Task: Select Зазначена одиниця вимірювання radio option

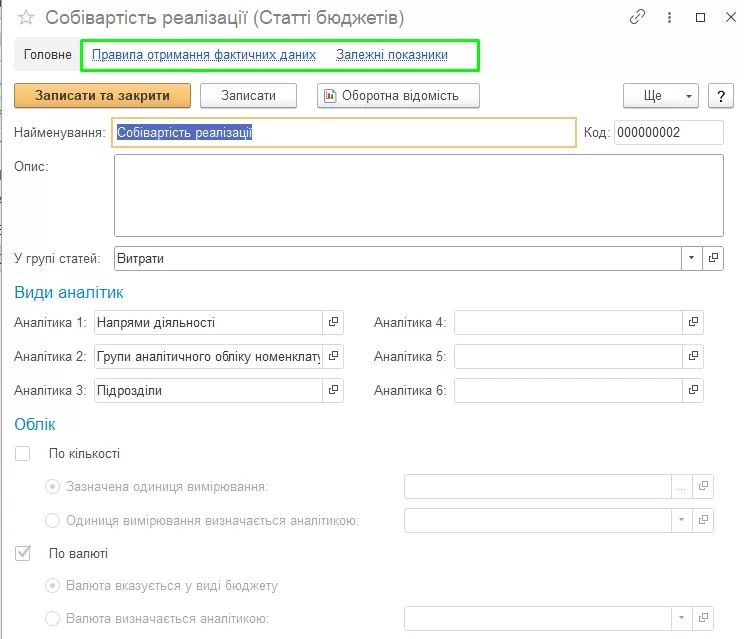Action: click(52, 487)
